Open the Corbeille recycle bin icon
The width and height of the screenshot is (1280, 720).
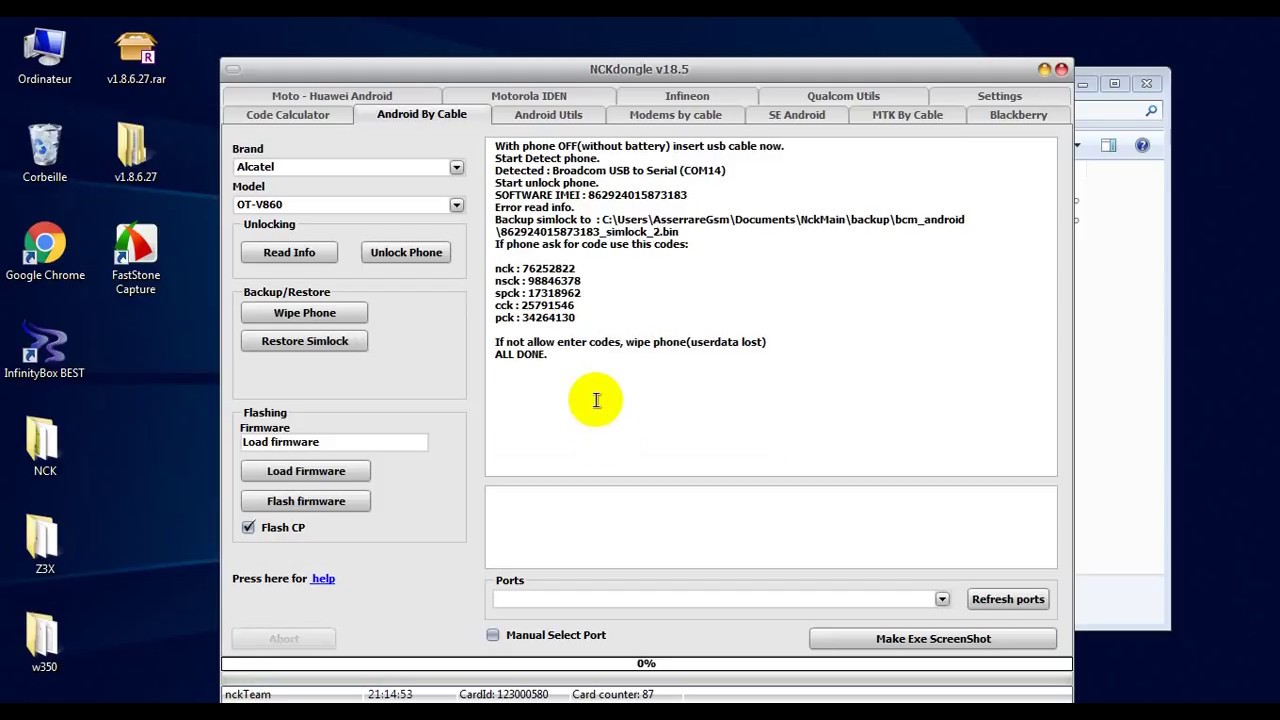coord(45,153)
